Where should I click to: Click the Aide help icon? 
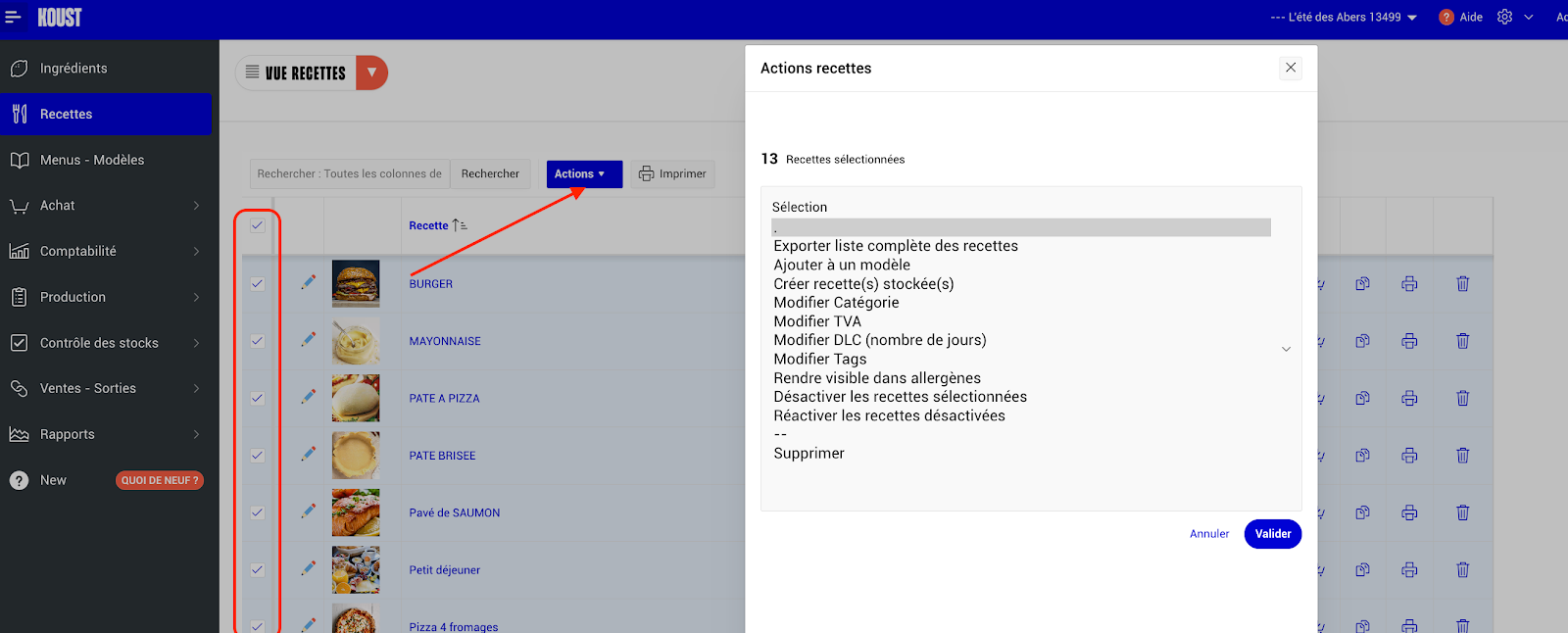tap(1446, 17)
